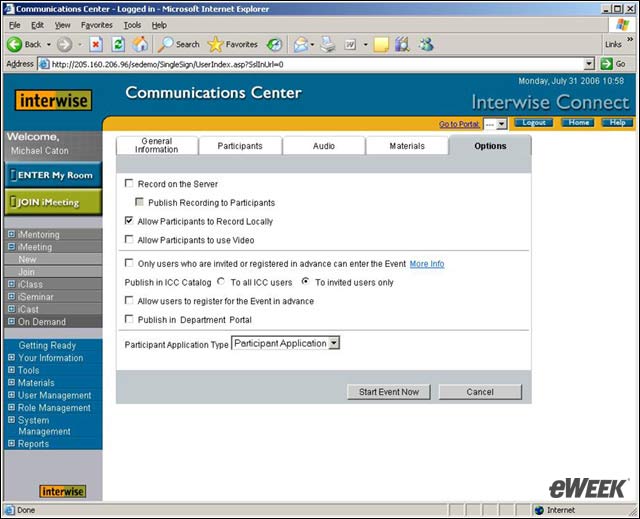
Task: Stop page loading with red X icon
Action: pyautogui.click(x=96, y=44)
